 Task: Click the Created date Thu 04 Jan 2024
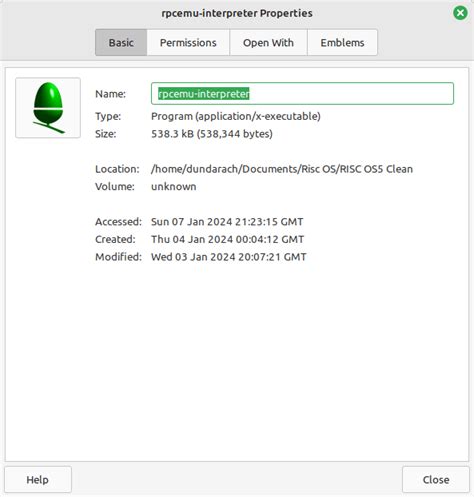click(x=228, y=239)
